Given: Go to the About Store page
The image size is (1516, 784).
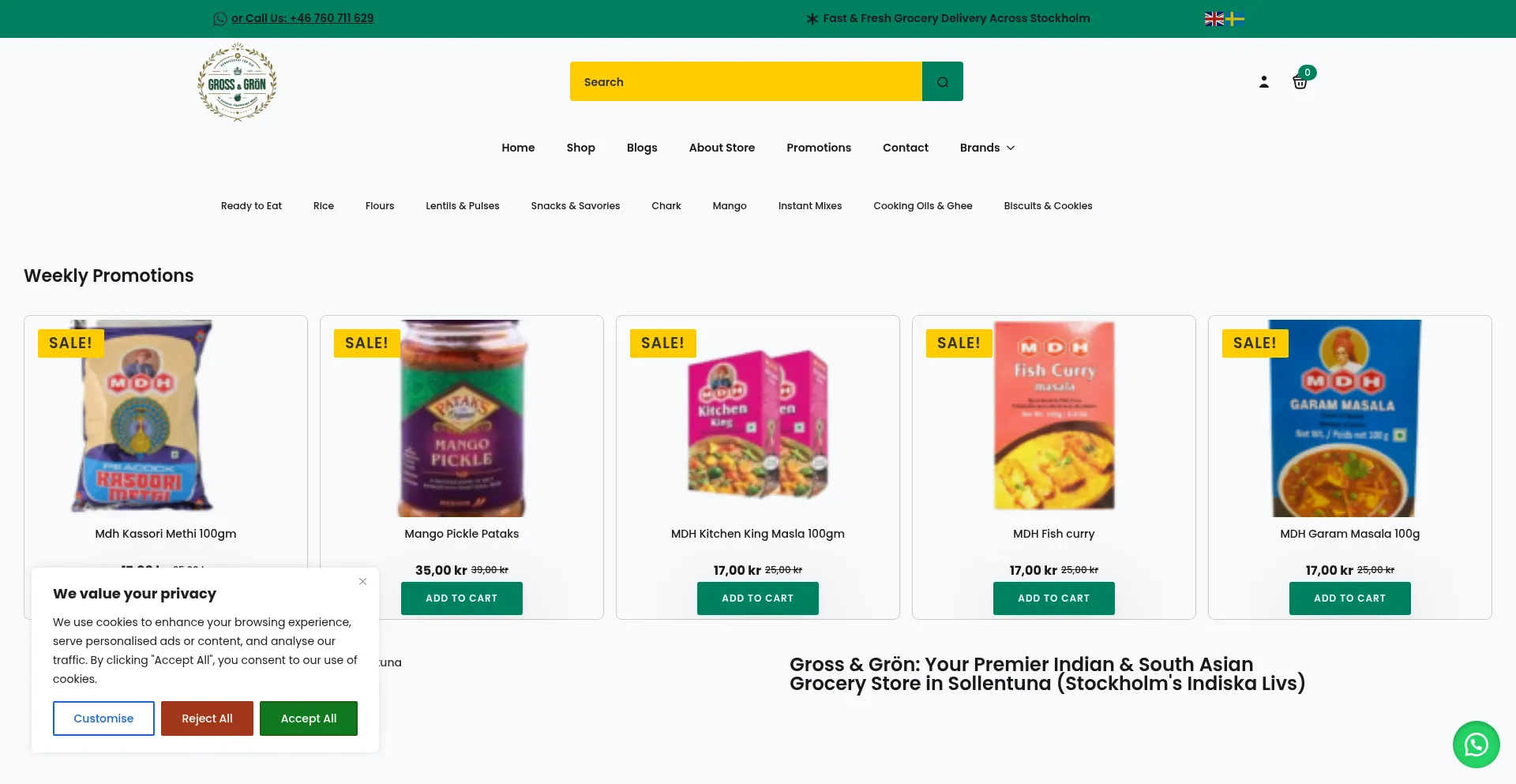Looking at the screenshot, I should tap(722, 148).
